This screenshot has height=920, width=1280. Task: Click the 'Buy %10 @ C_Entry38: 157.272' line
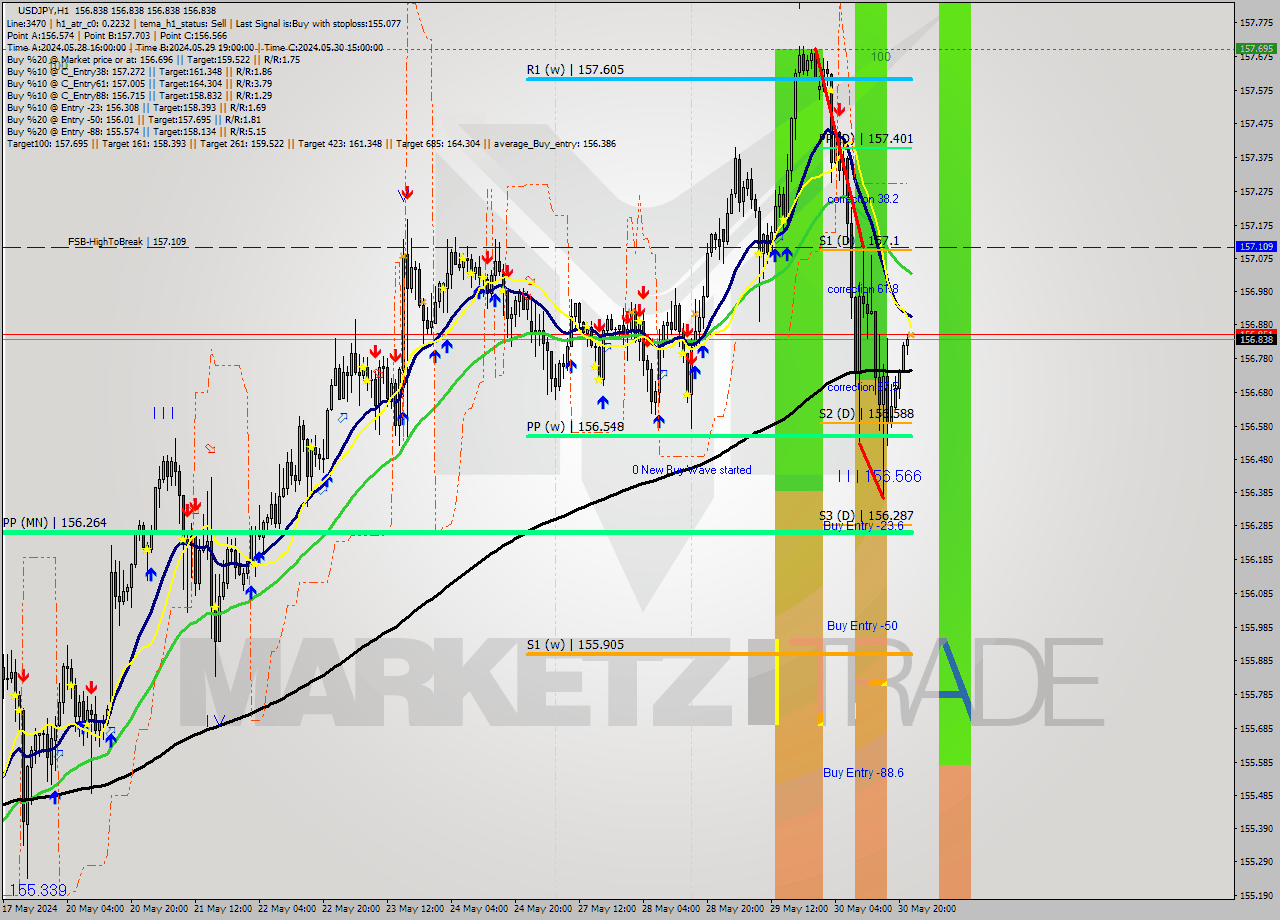(139, 71)
